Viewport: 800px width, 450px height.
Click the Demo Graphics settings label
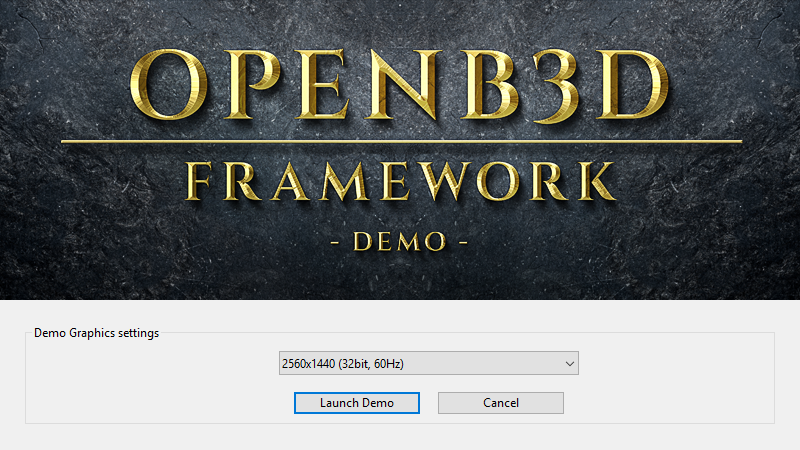point(96,333)
